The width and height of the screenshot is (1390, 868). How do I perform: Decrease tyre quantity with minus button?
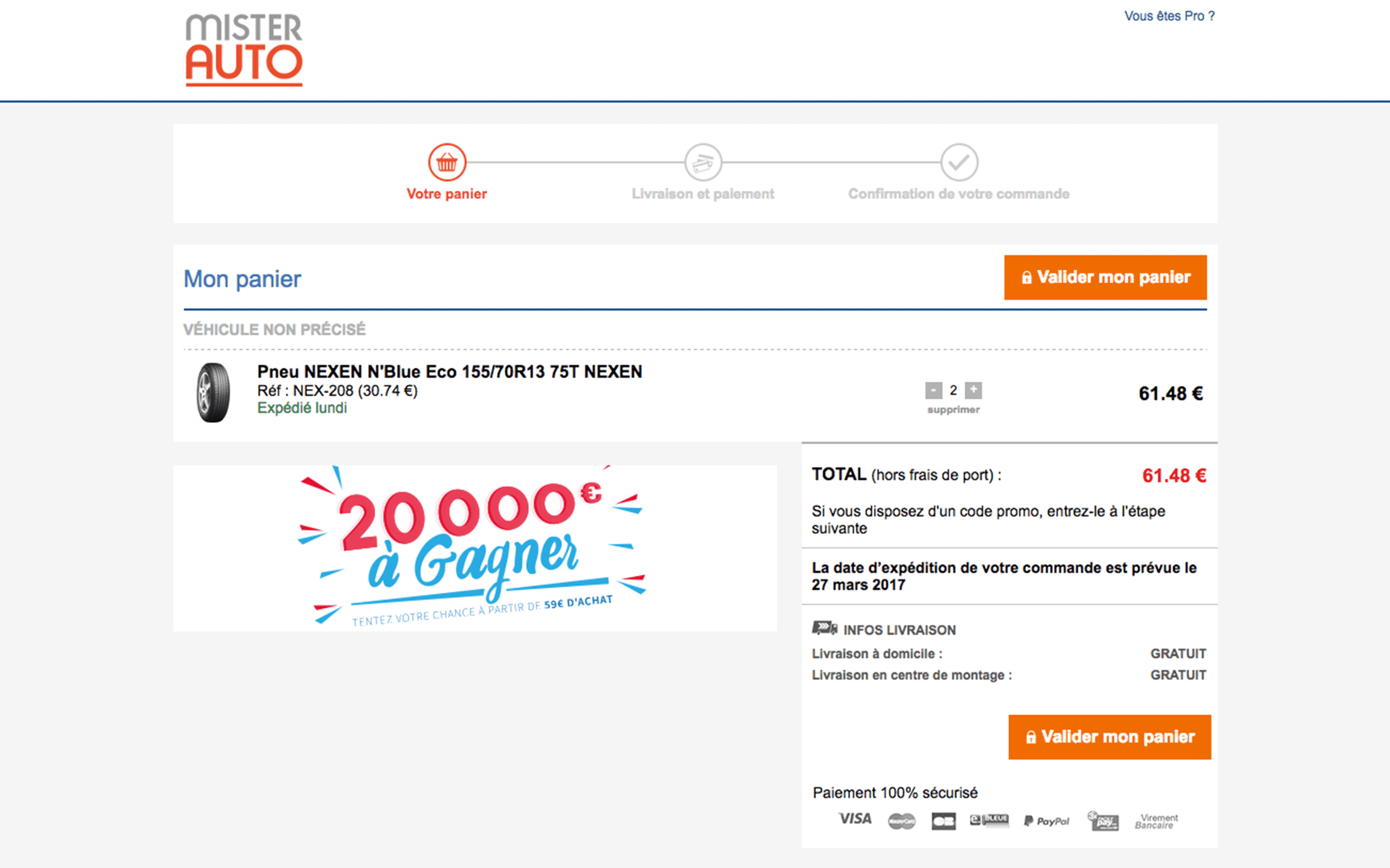(x=933, y=390)
